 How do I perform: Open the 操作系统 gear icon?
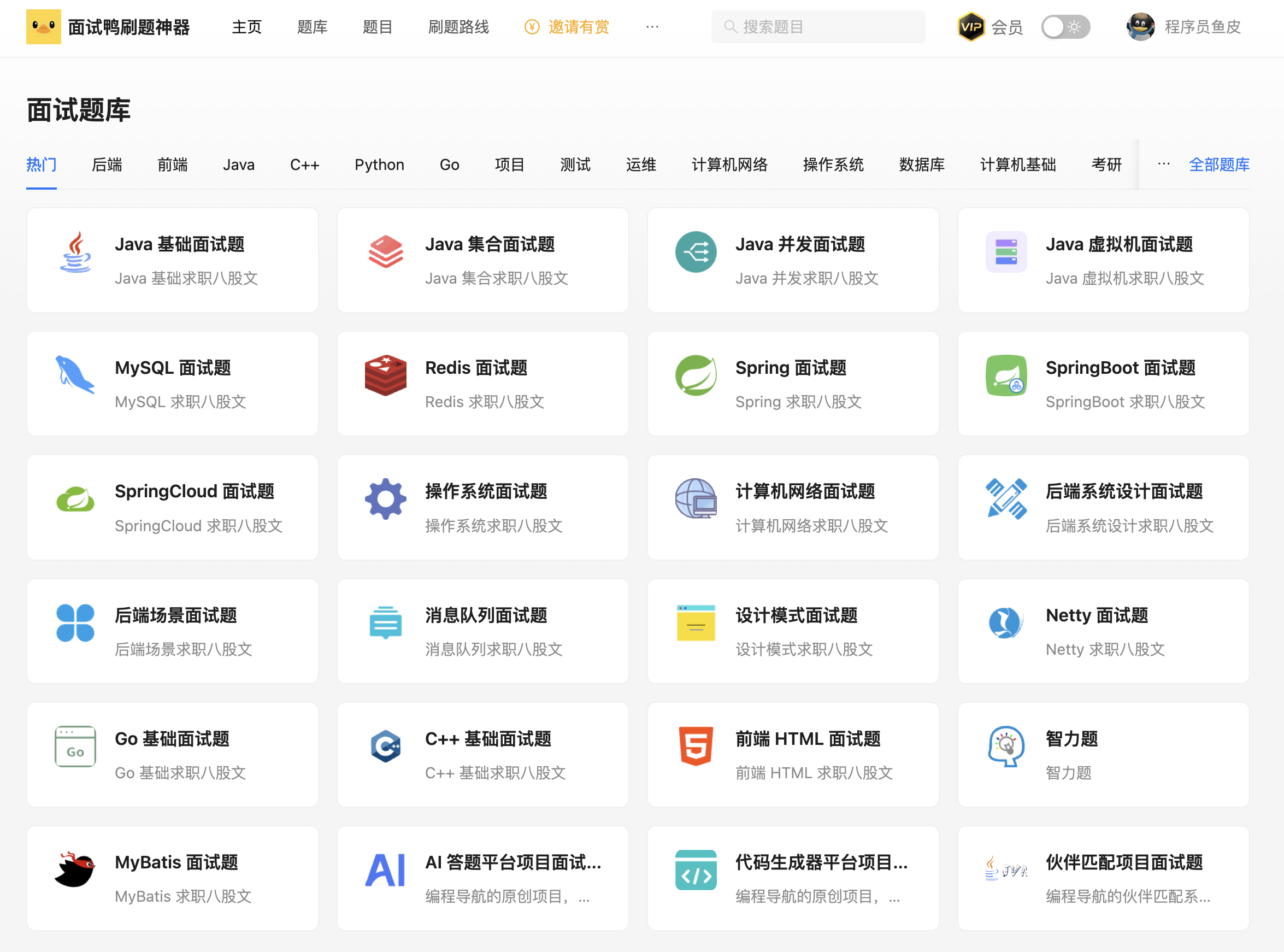point(385,499)
